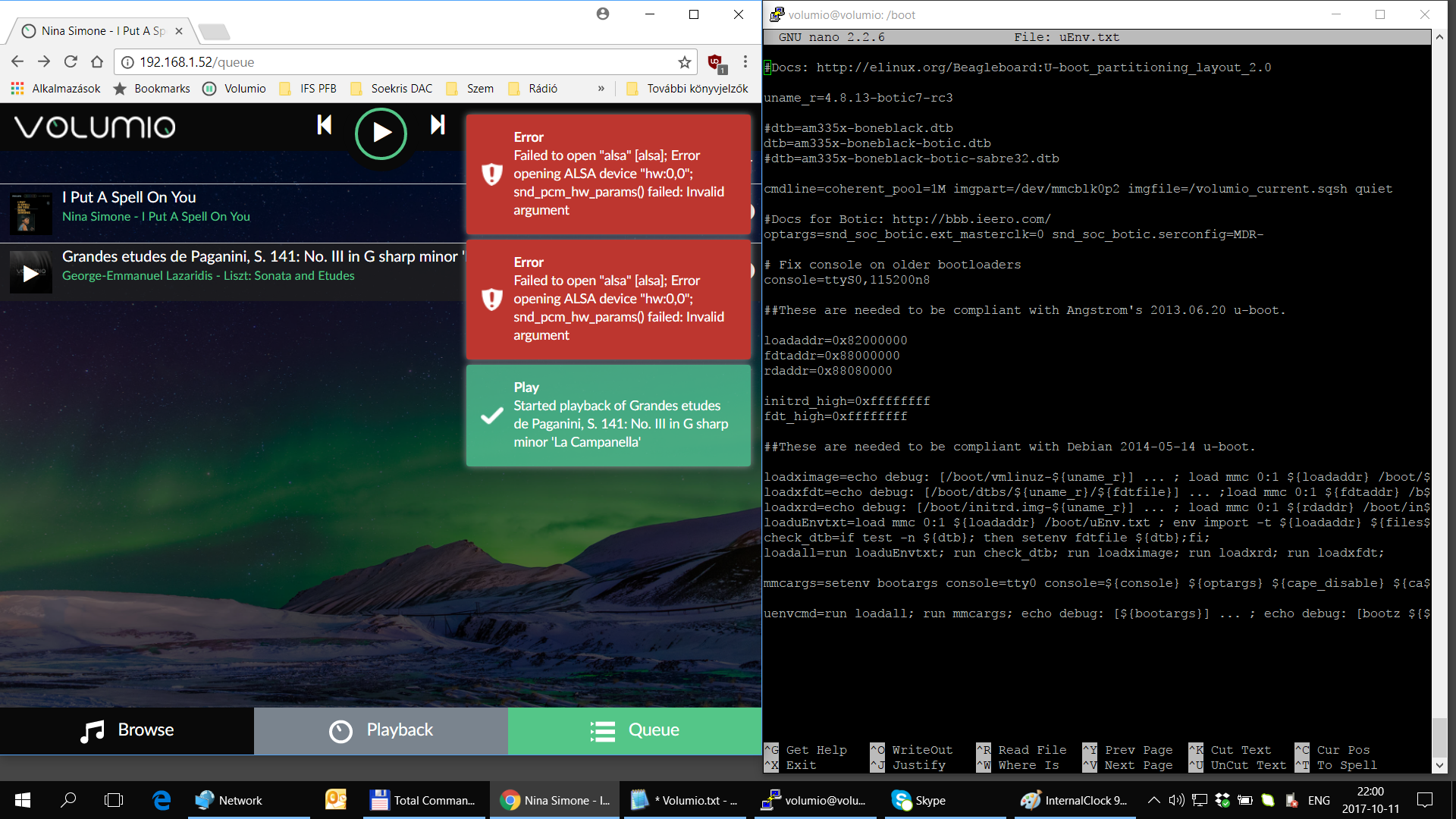1456x819 pixels.
Task: Switch to Volumio.txt Notepad window in taskbar
Action: tap(685, 800)
